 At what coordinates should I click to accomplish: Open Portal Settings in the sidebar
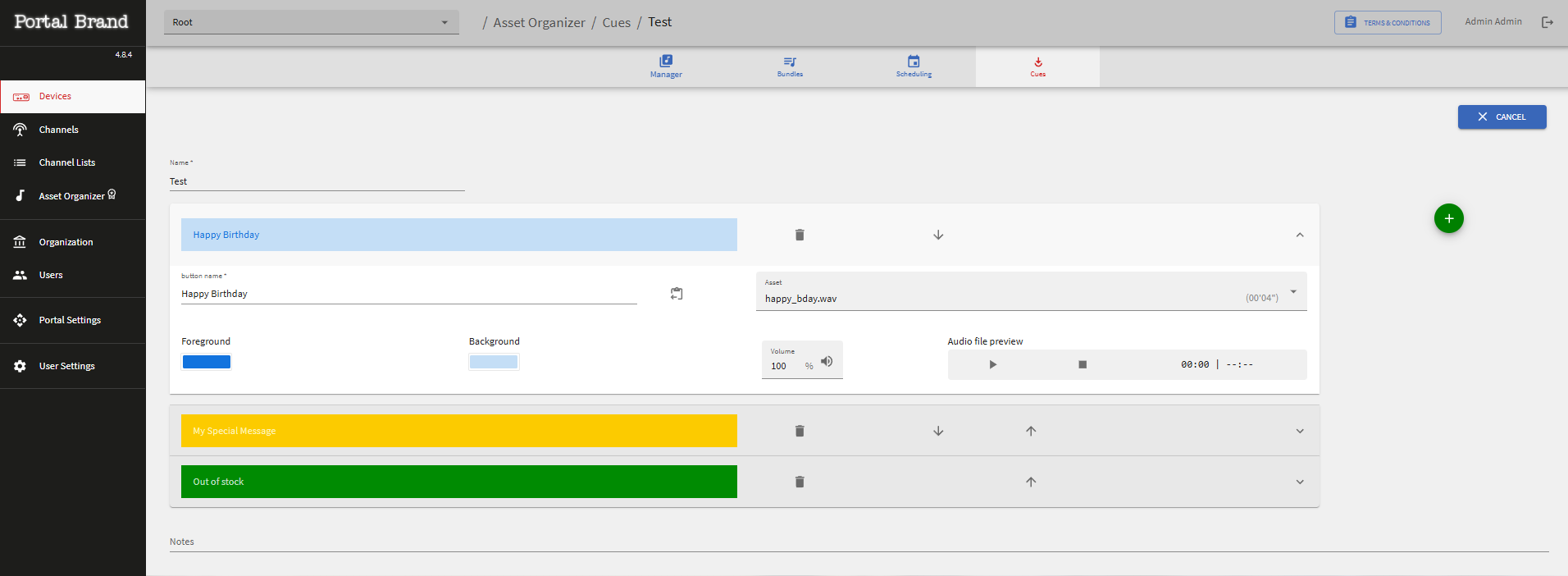(73, 320)
